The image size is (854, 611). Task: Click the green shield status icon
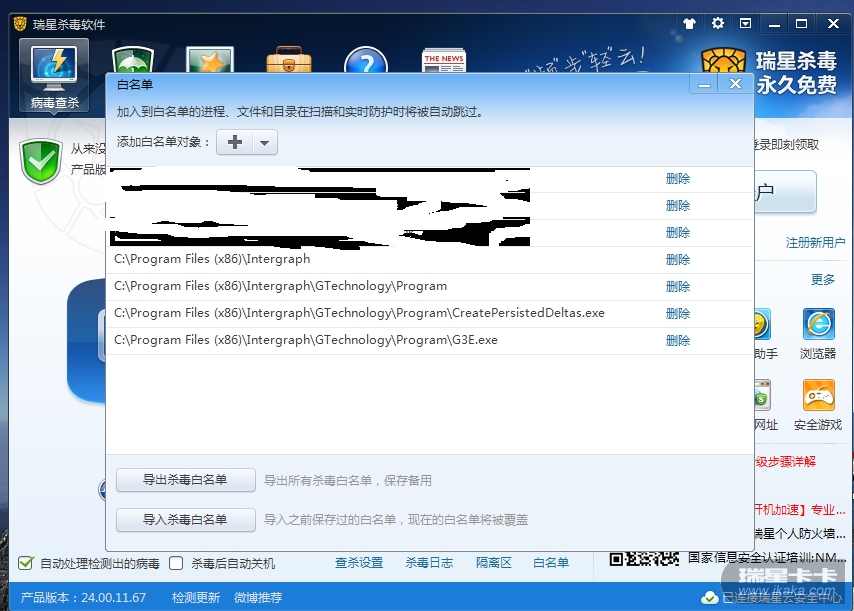(x=41, y=162)
